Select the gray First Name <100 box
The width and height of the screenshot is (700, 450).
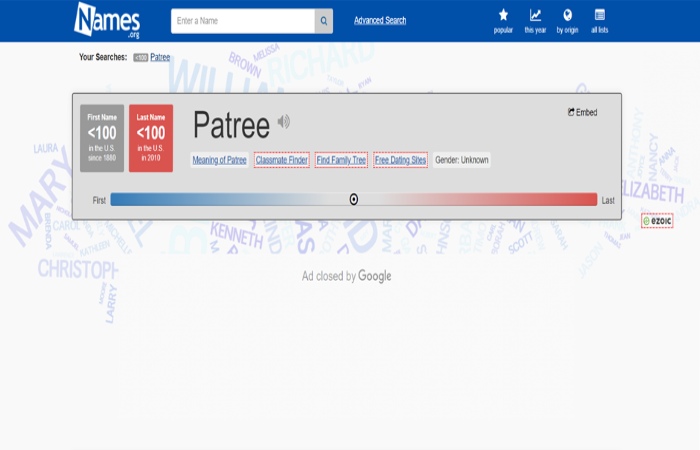coord(102,138)
